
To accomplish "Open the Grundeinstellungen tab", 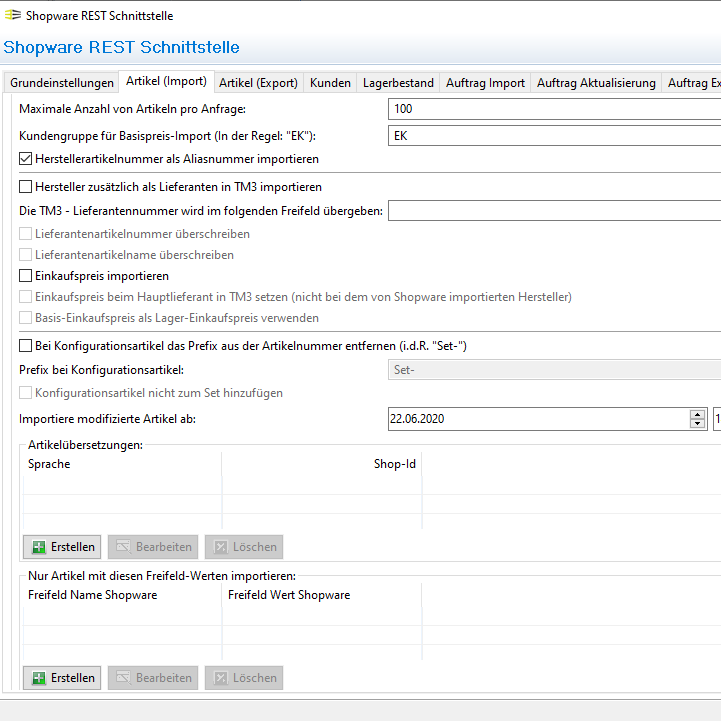I will click(x=62, y=83).
